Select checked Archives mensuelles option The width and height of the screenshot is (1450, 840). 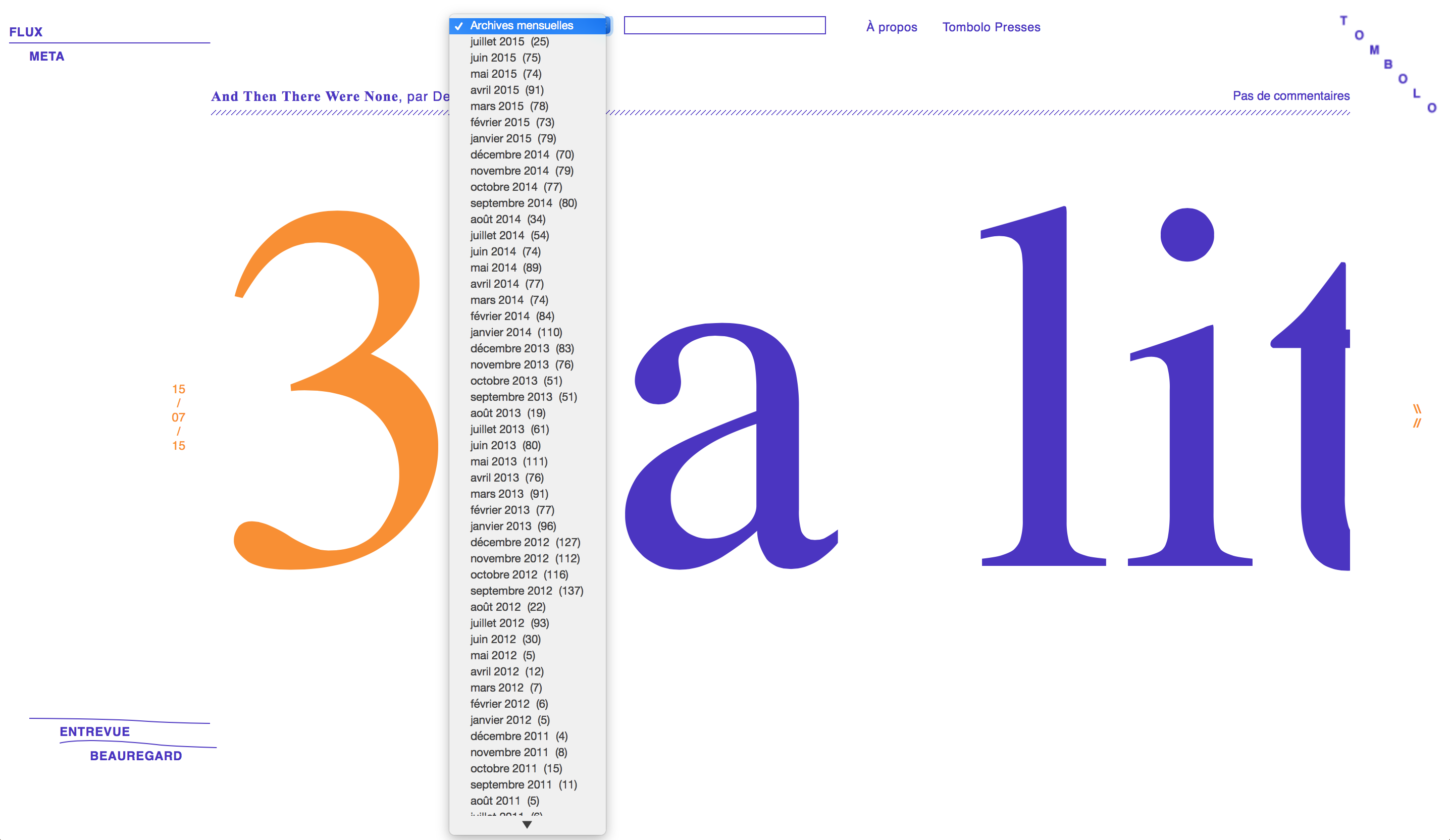(522, 25)
